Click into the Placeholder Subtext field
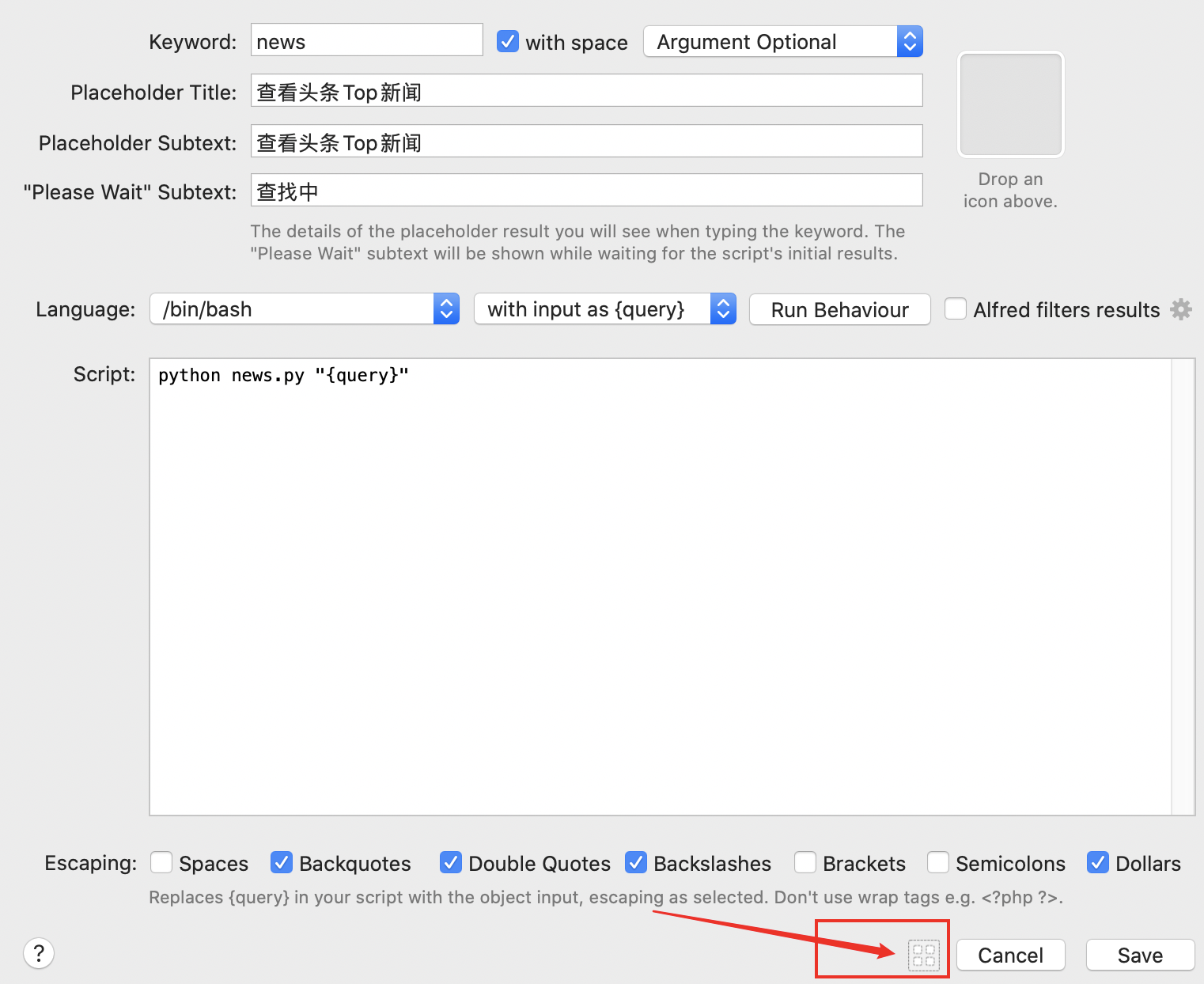The height and width of the screenshot is (984, 1204). [587, 141]
